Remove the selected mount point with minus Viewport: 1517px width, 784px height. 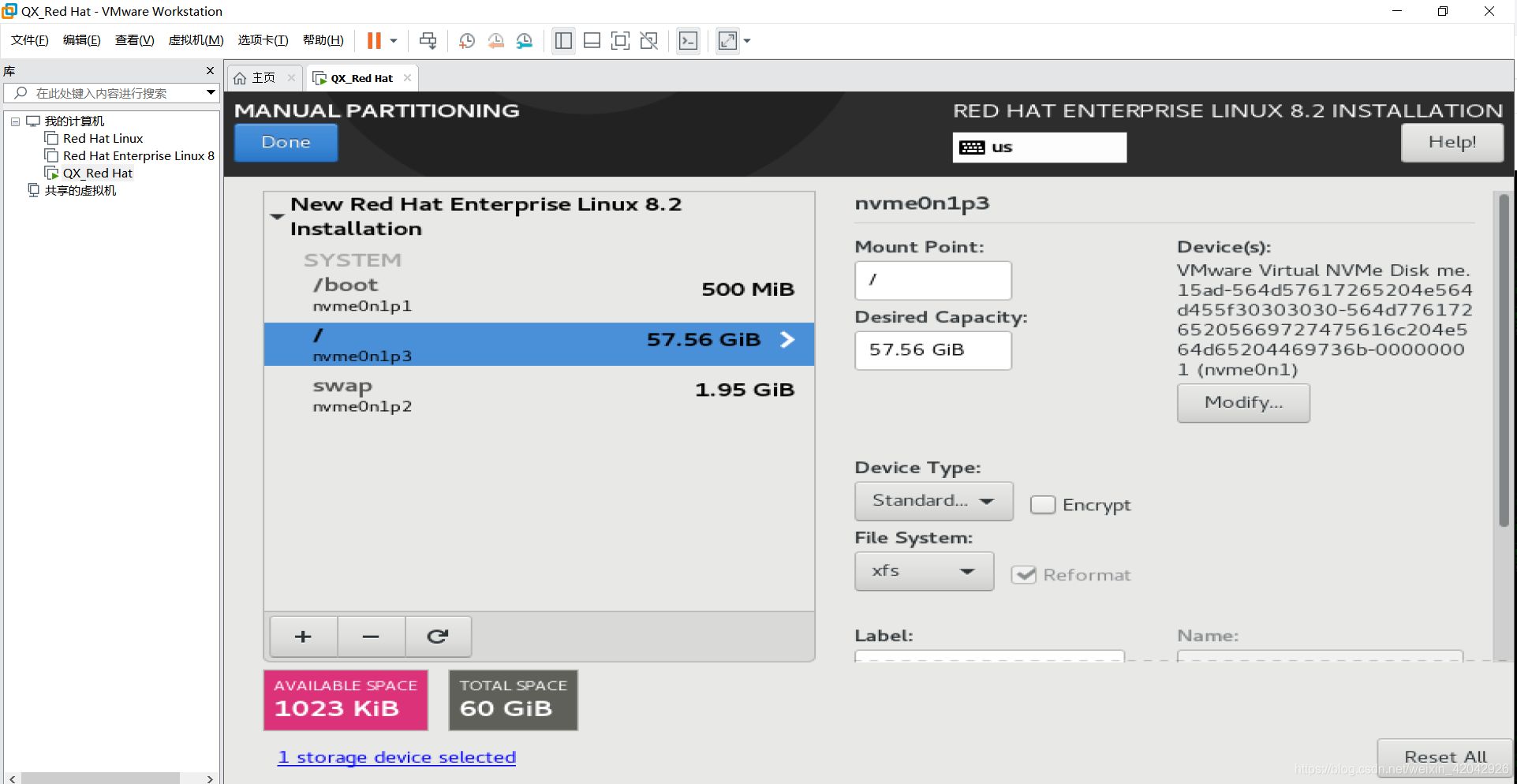pyautogui.click(x=371, y=637)
